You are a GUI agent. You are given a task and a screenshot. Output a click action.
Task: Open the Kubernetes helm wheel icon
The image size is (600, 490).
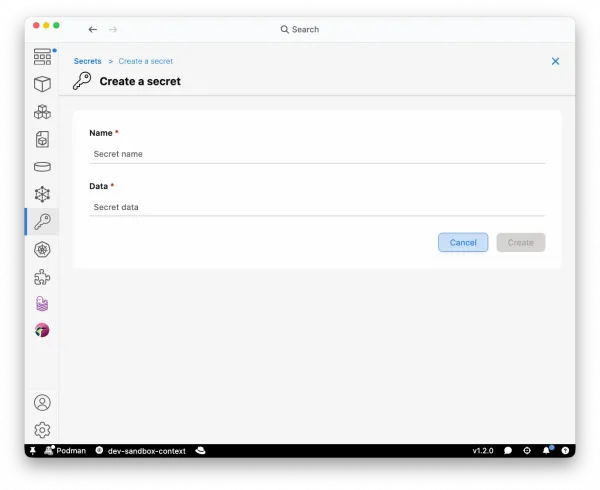tap(42, 250)
